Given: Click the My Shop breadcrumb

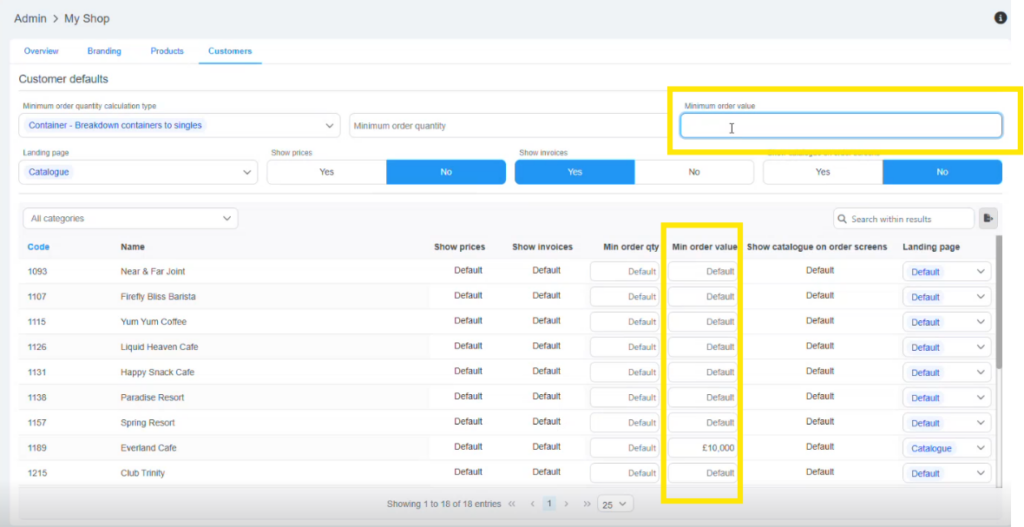Looking at the screenshot, I should tap(87, 18).
